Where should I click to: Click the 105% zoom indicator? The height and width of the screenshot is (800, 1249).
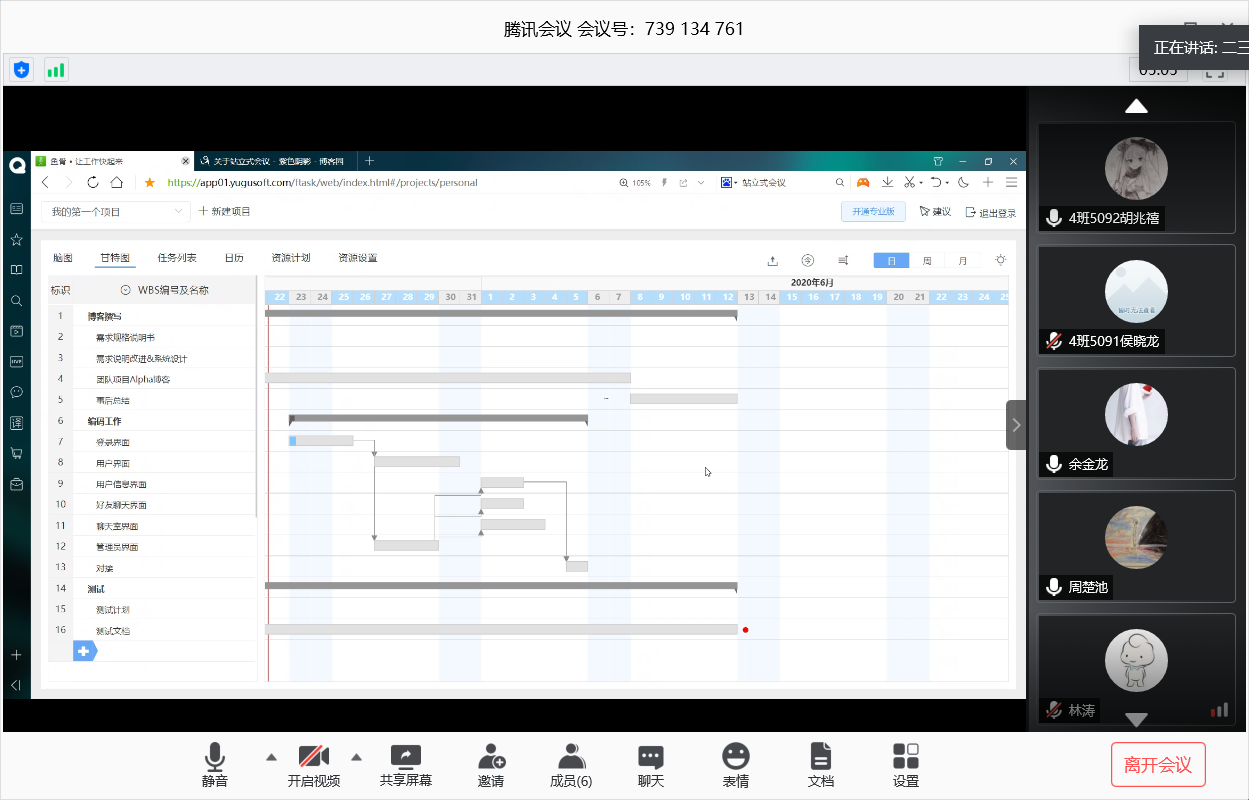(635, 183)
